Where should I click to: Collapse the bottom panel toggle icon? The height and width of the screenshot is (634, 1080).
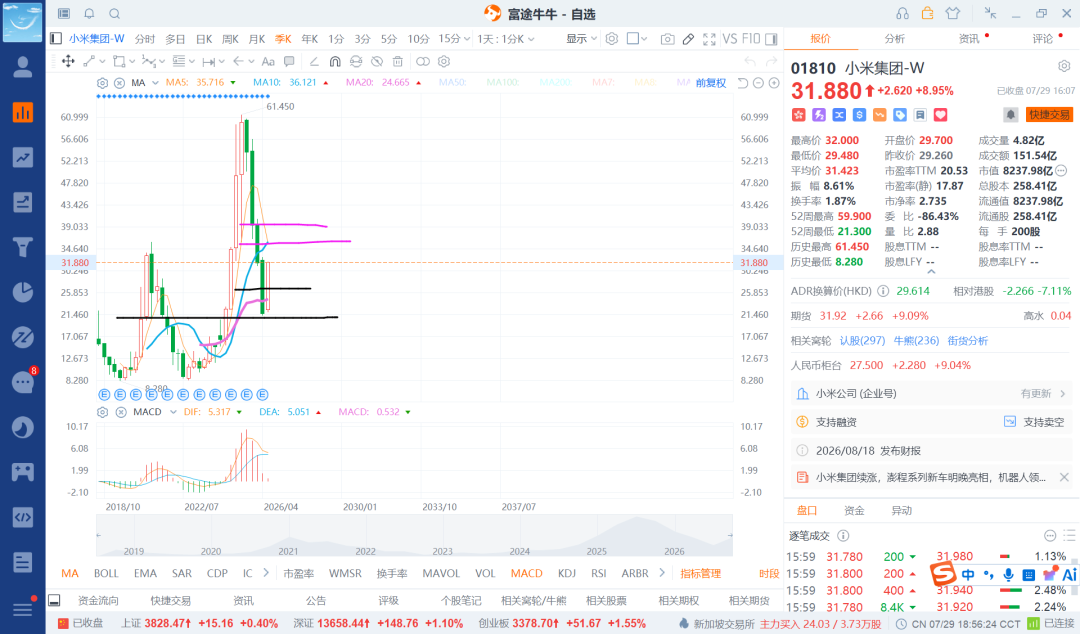(55, 600)
